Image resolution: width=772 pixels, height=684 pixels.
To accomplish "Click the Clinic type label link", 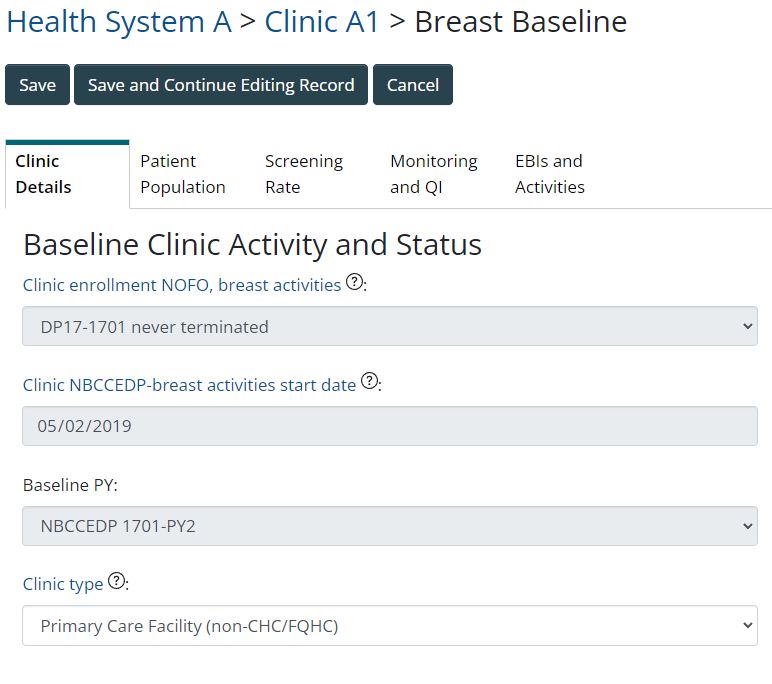I will [x=63, y=584].
